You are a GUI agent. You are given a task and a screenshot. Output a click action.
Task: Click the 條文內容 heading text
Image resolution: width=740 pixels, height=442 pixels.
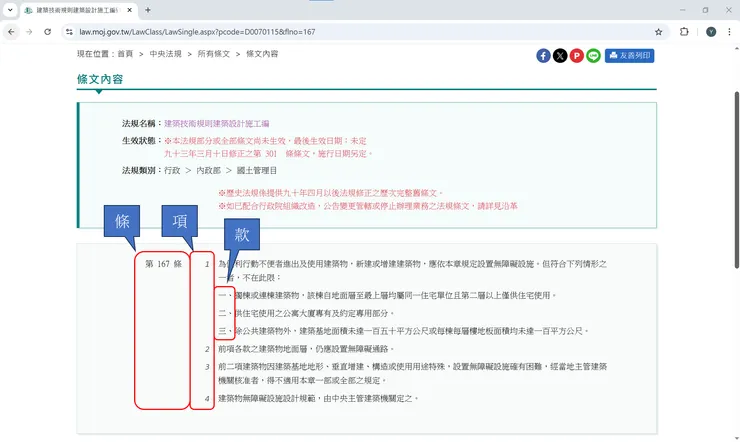(100, 79)
